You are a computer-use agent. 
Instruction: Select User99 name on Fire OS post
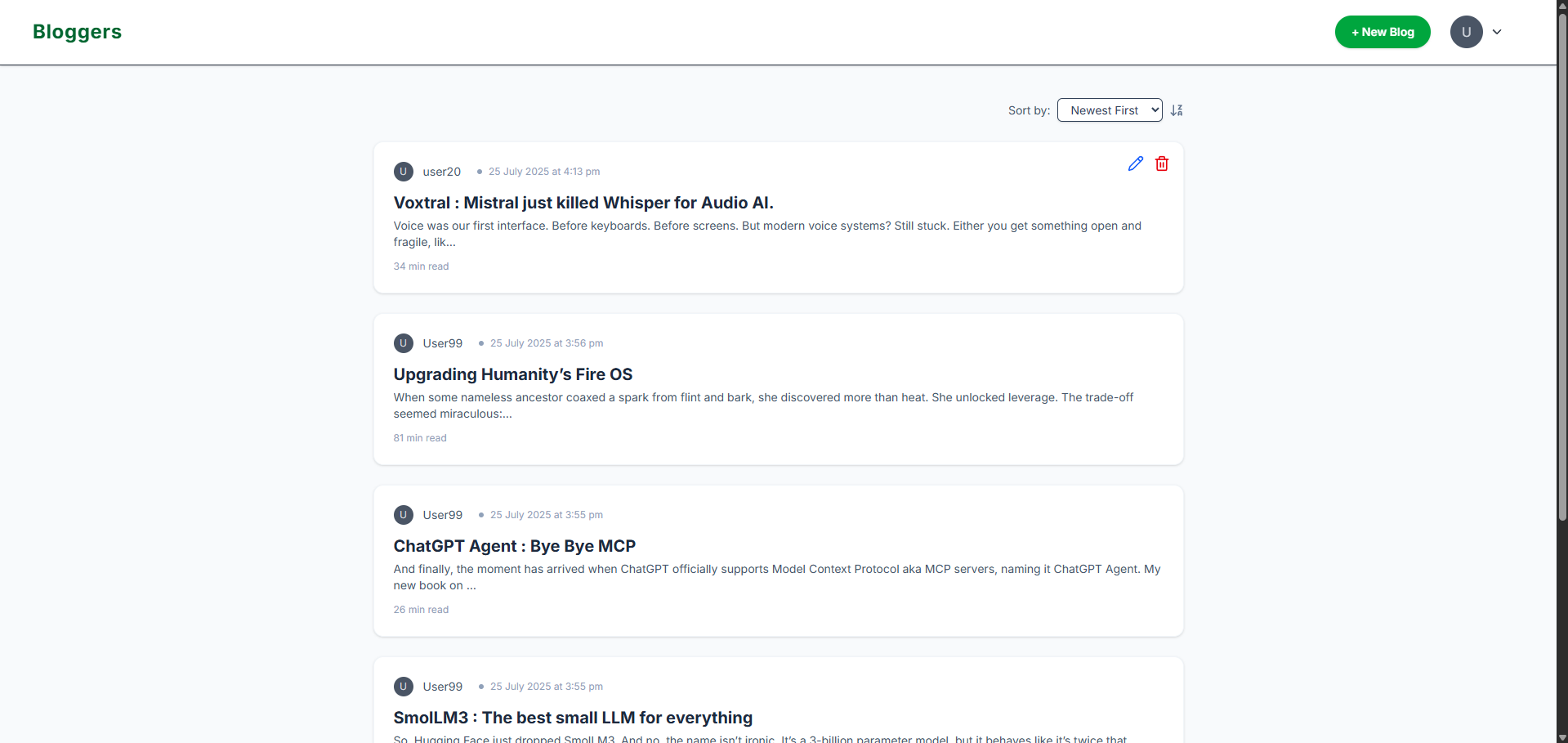point(443,343)
